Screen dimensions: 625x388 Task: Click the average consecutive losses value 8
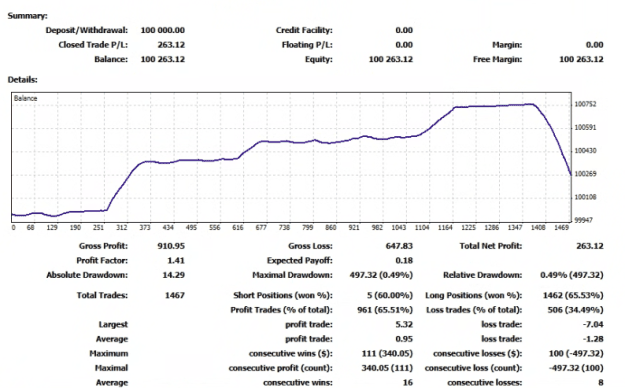click(601, 383)
